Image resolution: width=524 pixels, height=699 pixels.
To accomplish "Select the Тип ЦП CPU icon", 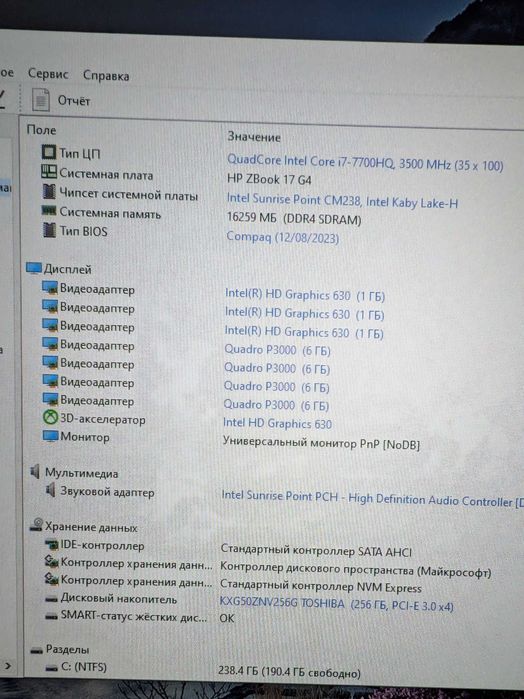I will (x=49, y=152).
